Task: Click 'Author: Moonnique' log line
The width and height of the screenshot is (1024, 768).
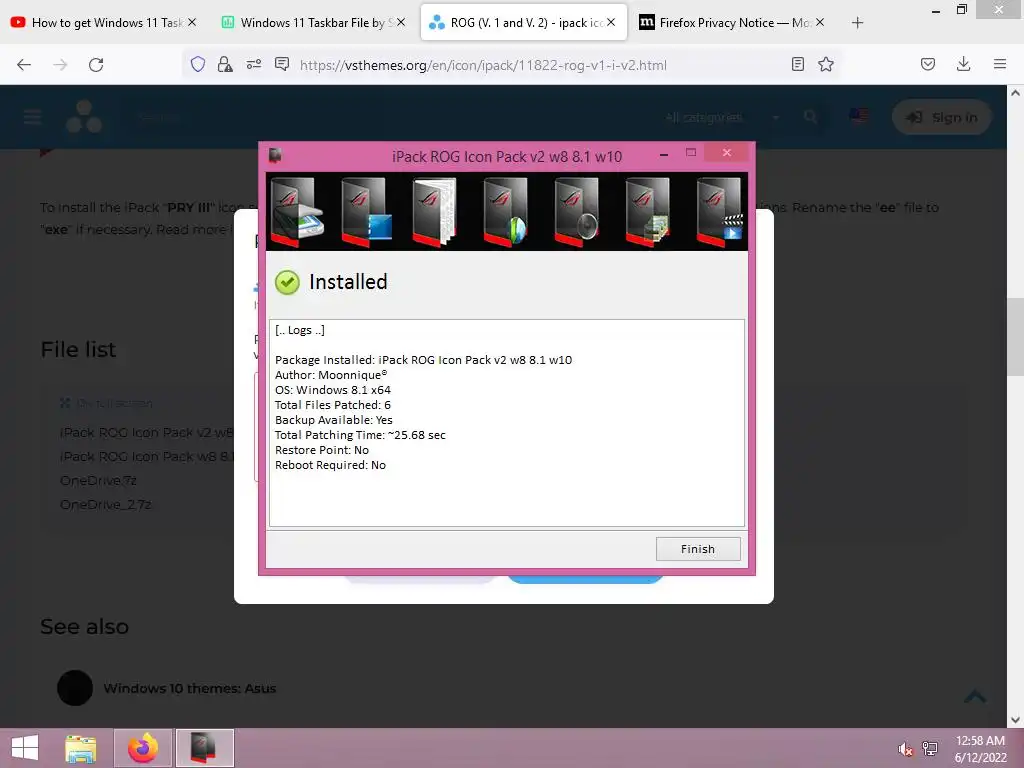Action: pos(330,375)
